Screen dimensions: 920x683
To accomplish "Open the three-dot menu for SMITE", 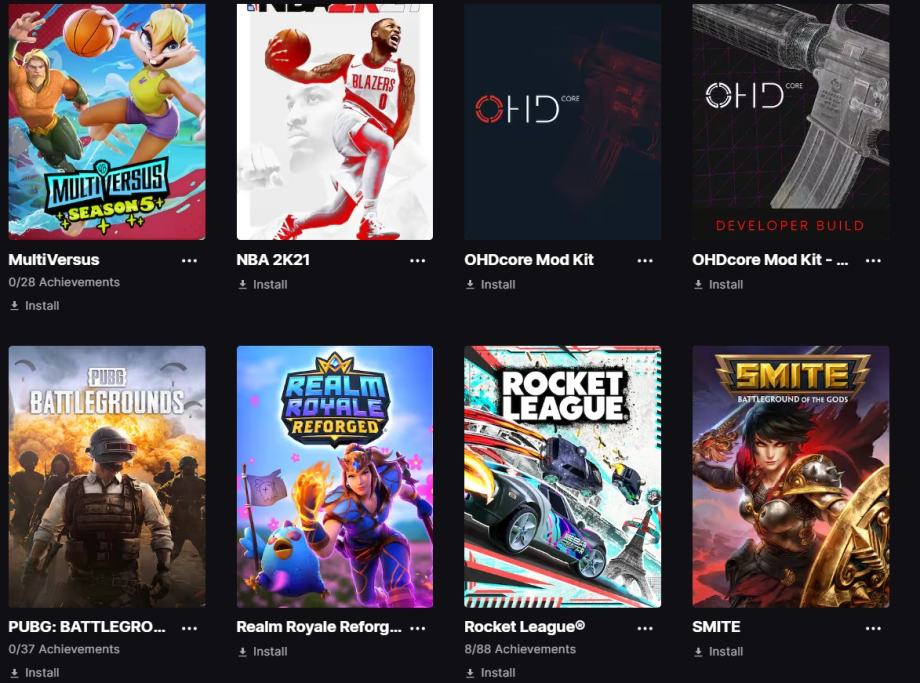I will click(873, 628).
